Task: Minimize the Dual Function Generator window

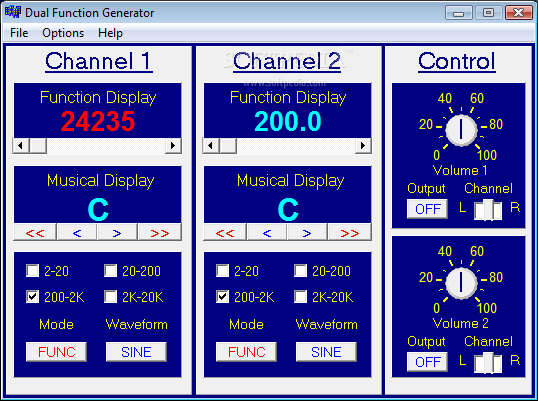Action: click(459, 13)
